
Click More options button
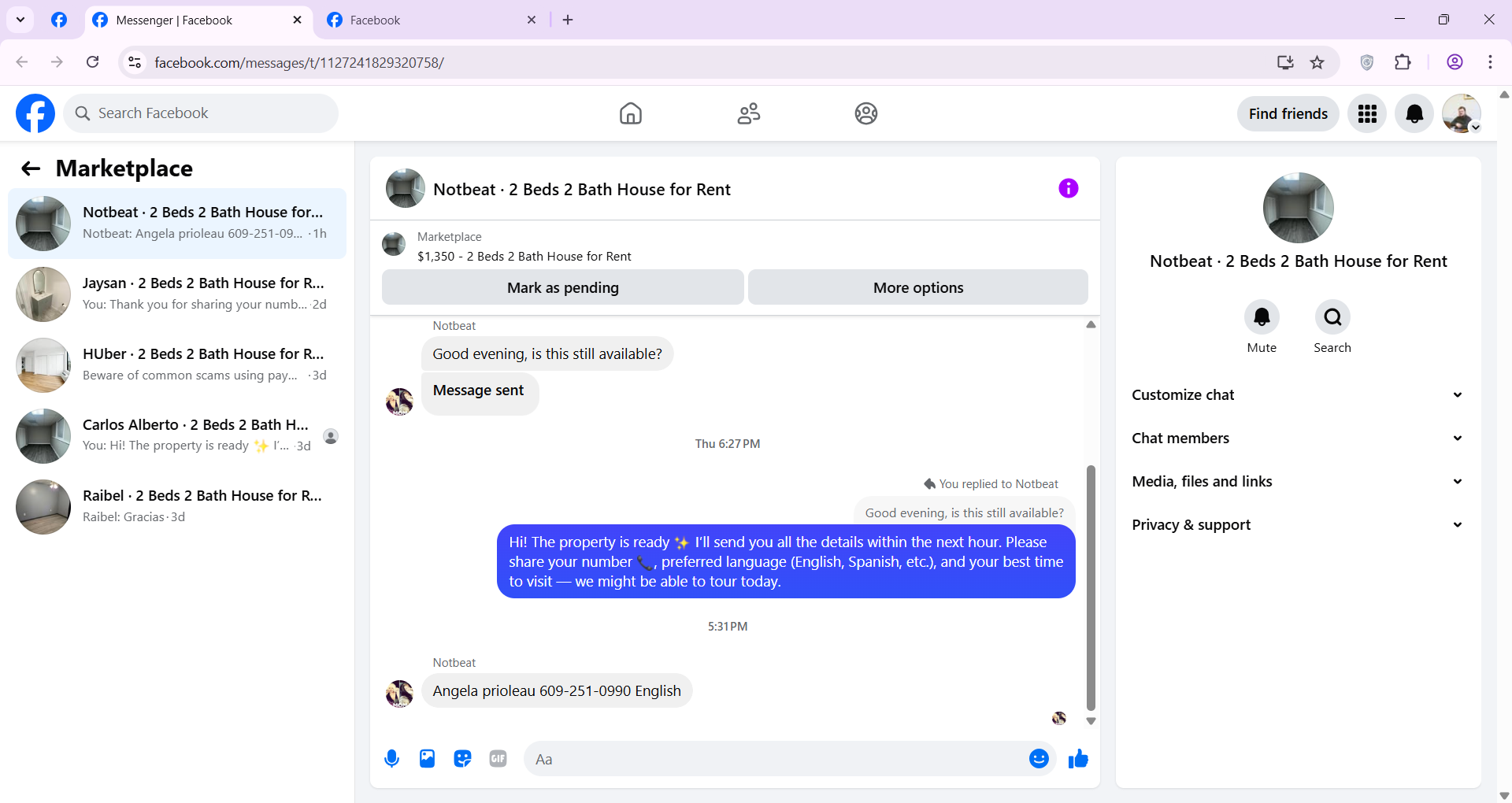[x=918, y=287]
